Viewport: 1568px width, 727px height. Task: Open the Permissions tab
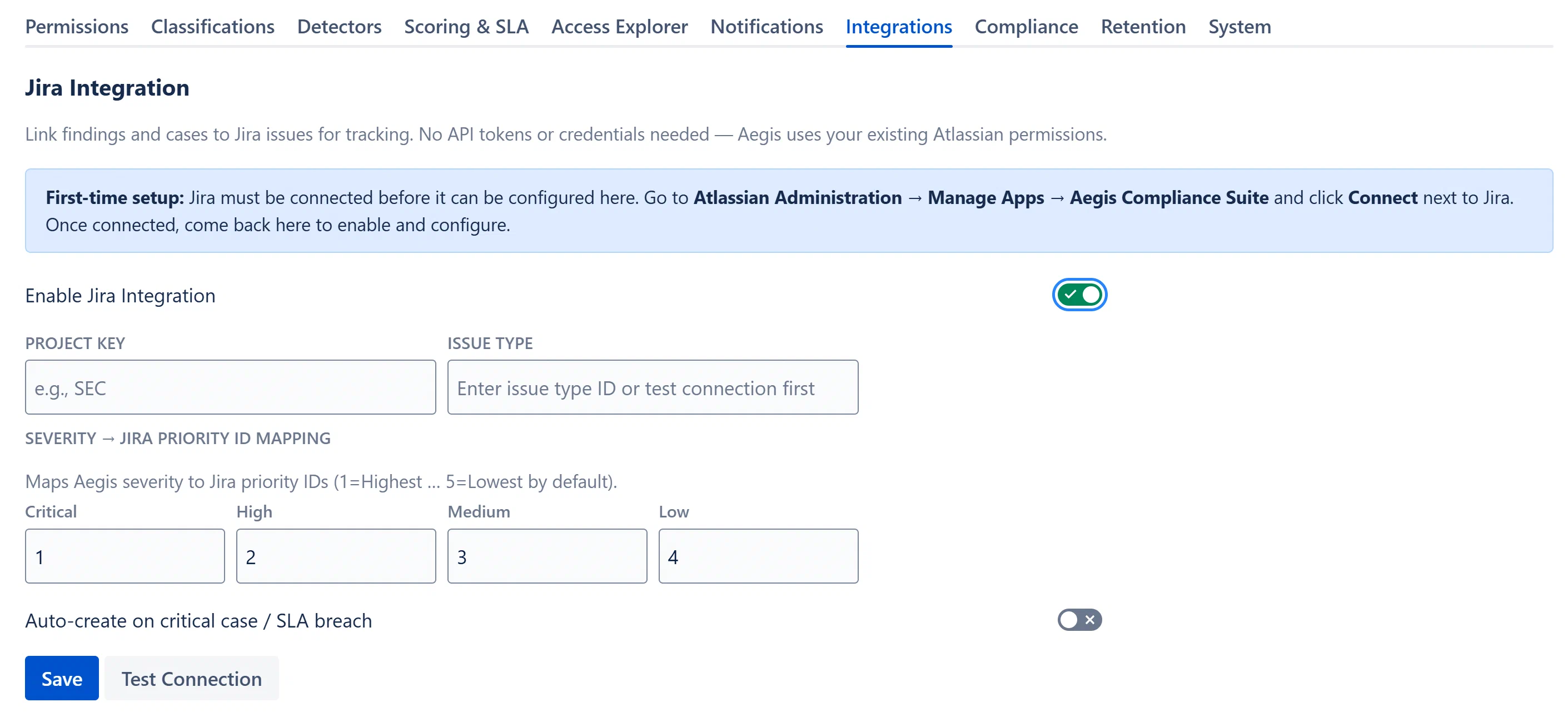(x=77, y=26)
